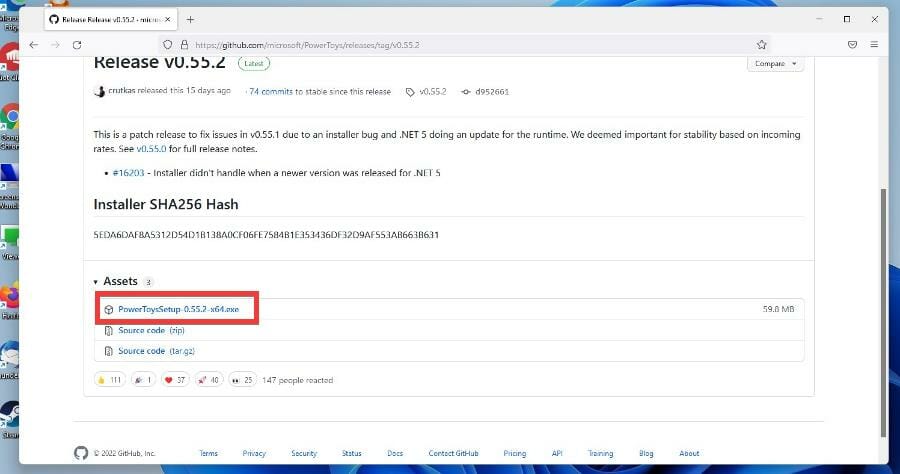Click the page vertical scrollbar thumb

coord(883,313)
